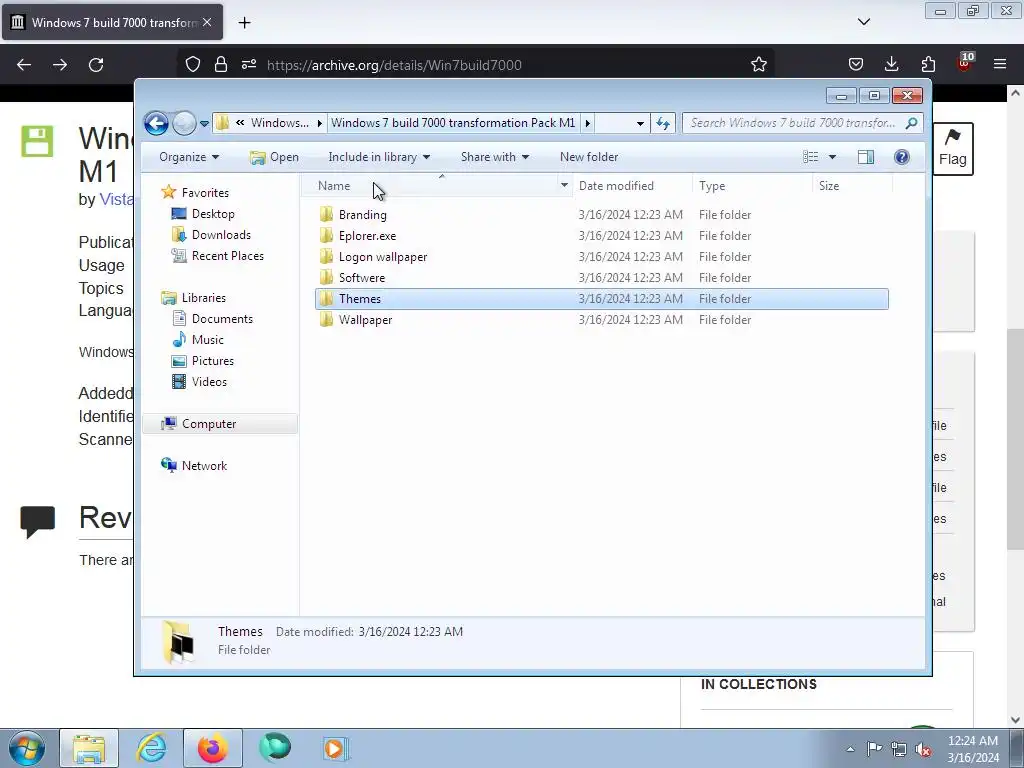Sort by Date modified column
The height and width of the screenshot is (768, 1024).
pyautogui.click(x=632, y=186)
